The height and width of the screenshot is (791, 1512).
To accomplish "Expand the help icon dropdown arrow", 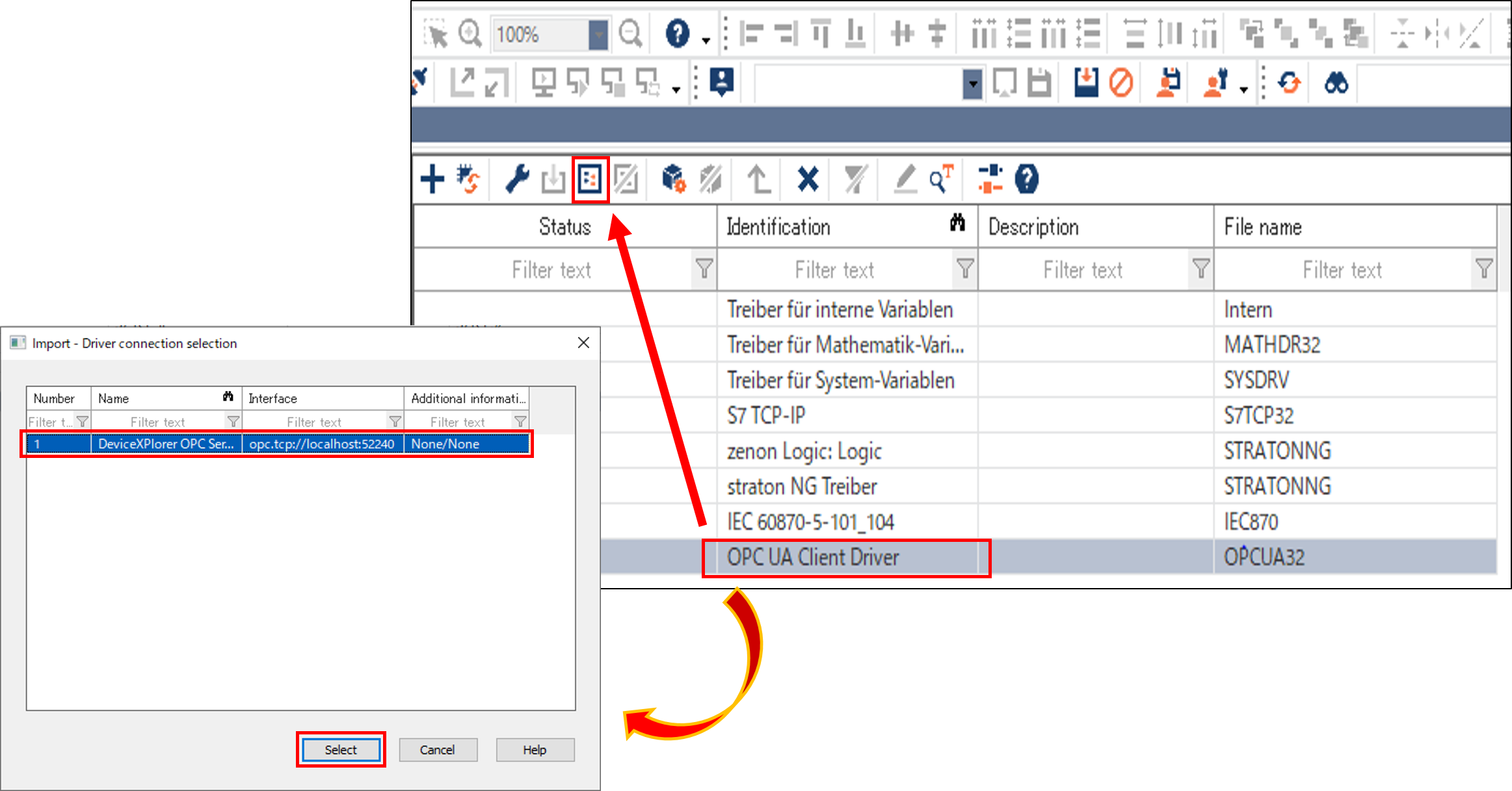I will (706, 40).
